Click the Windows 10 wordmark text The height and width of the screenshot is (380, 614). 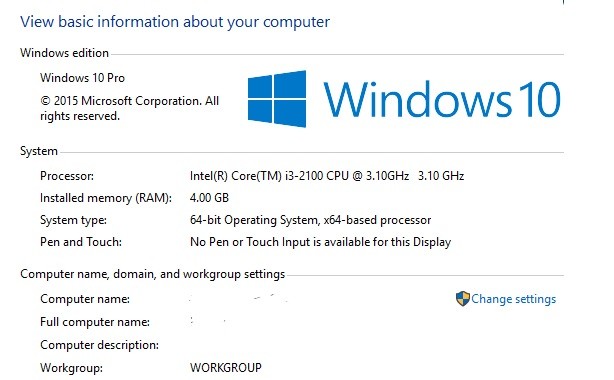(442, 100)
